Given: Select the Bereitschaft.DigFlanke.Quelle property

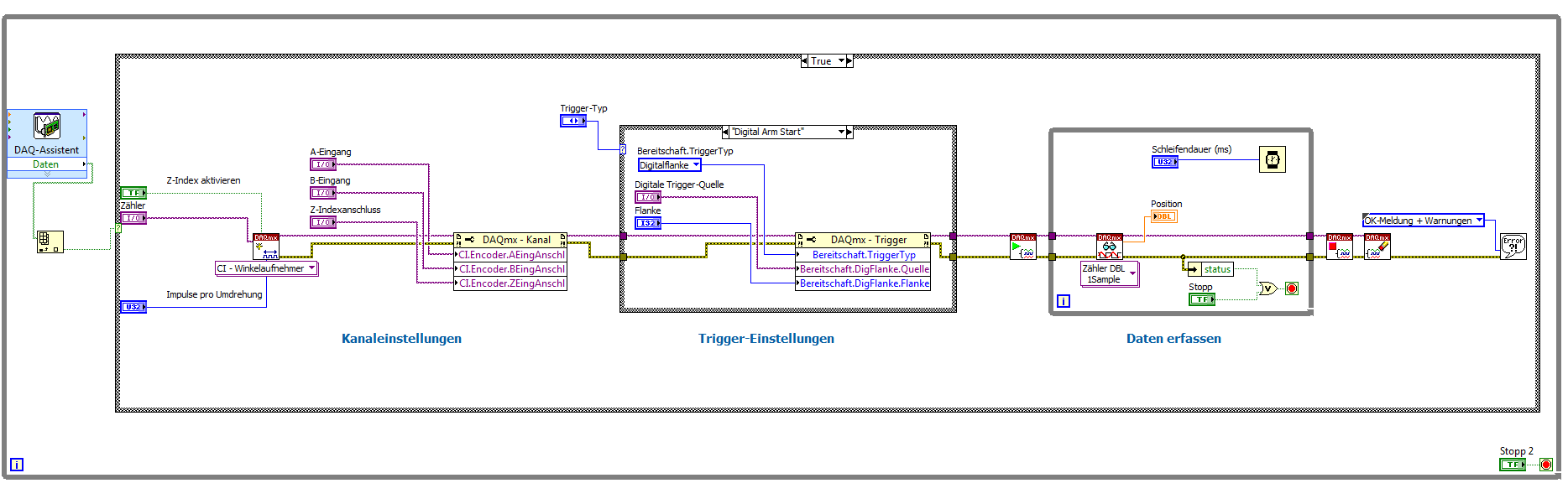Looking at the screenshot, I should click(x=863, y=269).
